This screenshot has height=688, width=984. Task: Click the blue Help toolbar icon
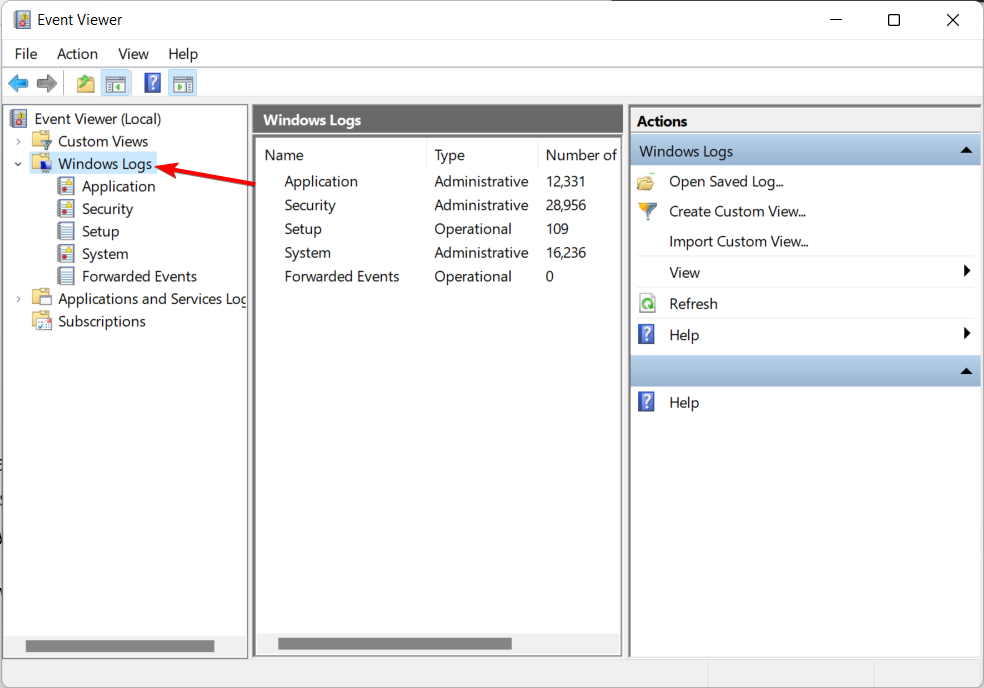click(152, 83)
